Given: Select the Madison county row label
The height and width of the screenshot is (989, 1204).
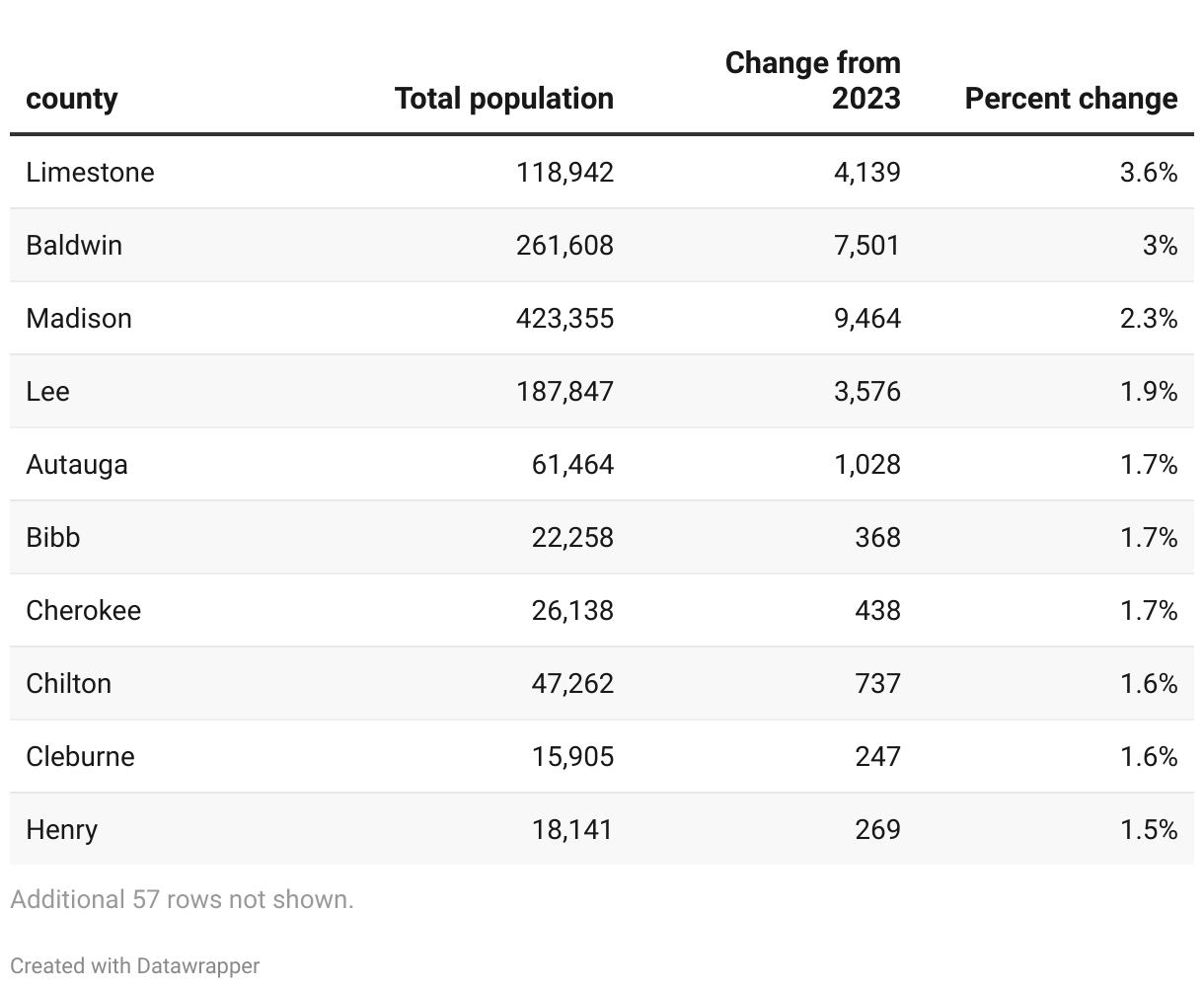Looking at the screenshot, I should coord(79,319).
